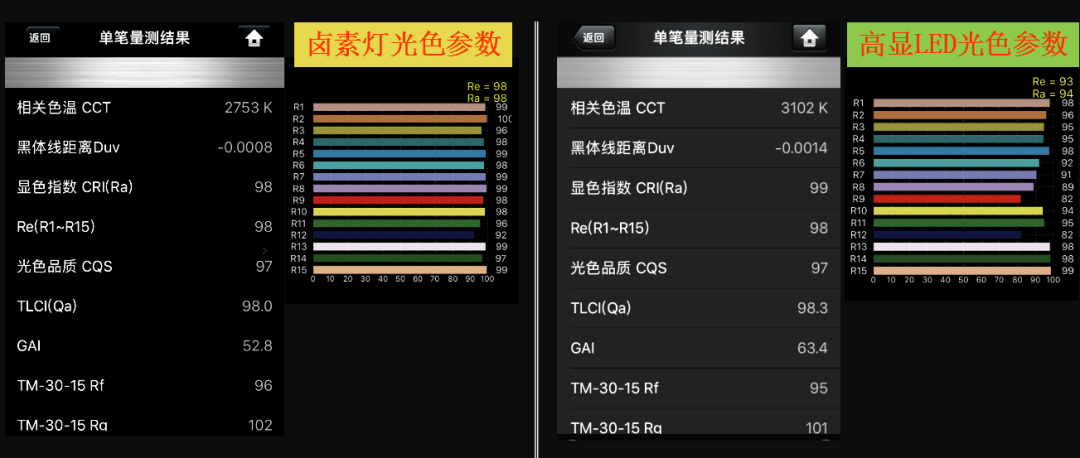Select the GAI row showing 63.4

click(x=699, y=347)
